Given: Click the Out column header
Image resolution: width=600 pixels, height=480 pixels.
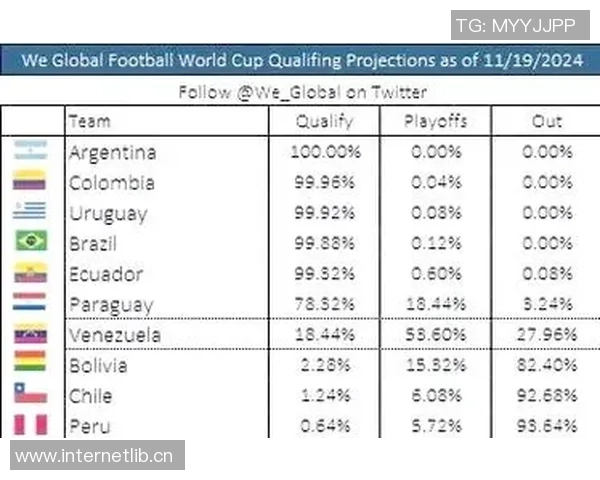Looking at the screenshot, I should coord(547,122).
